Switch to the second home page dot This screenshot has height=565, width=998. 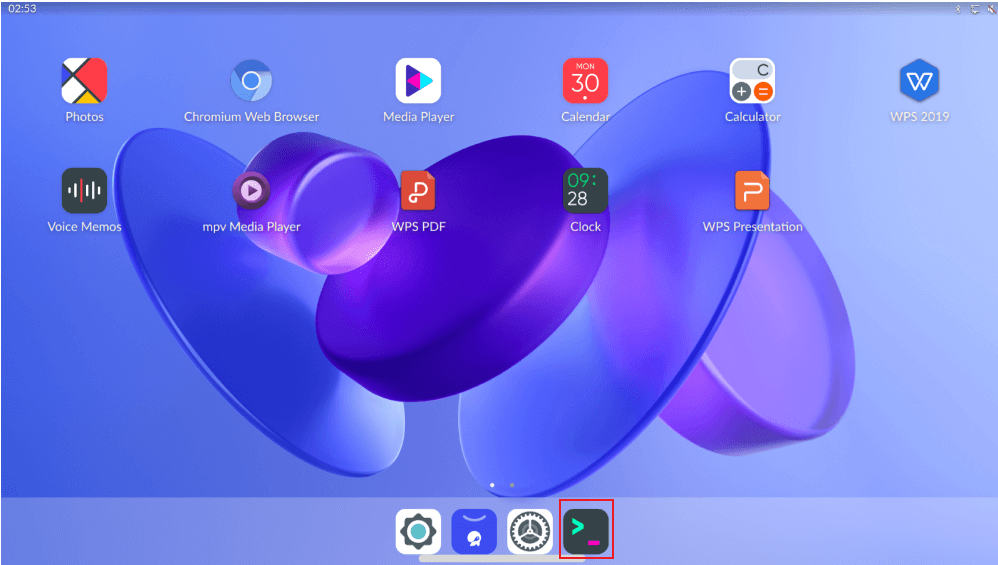point(512,485)
